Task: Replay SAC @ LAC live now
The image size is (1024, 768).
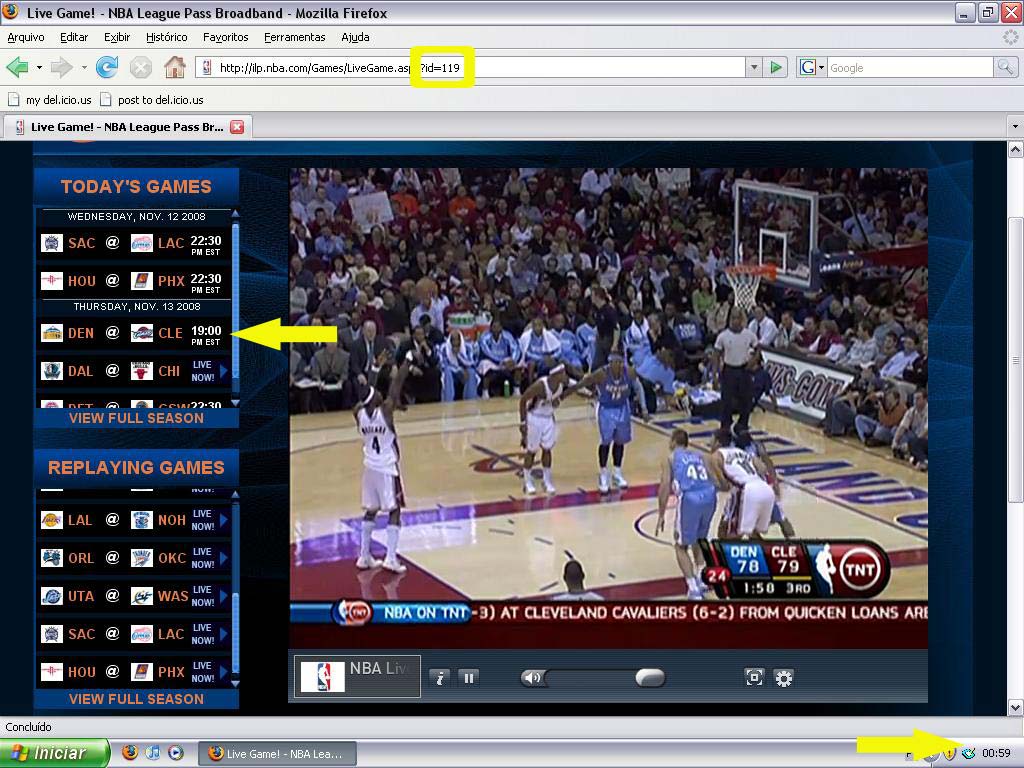Action: [133, 633]
